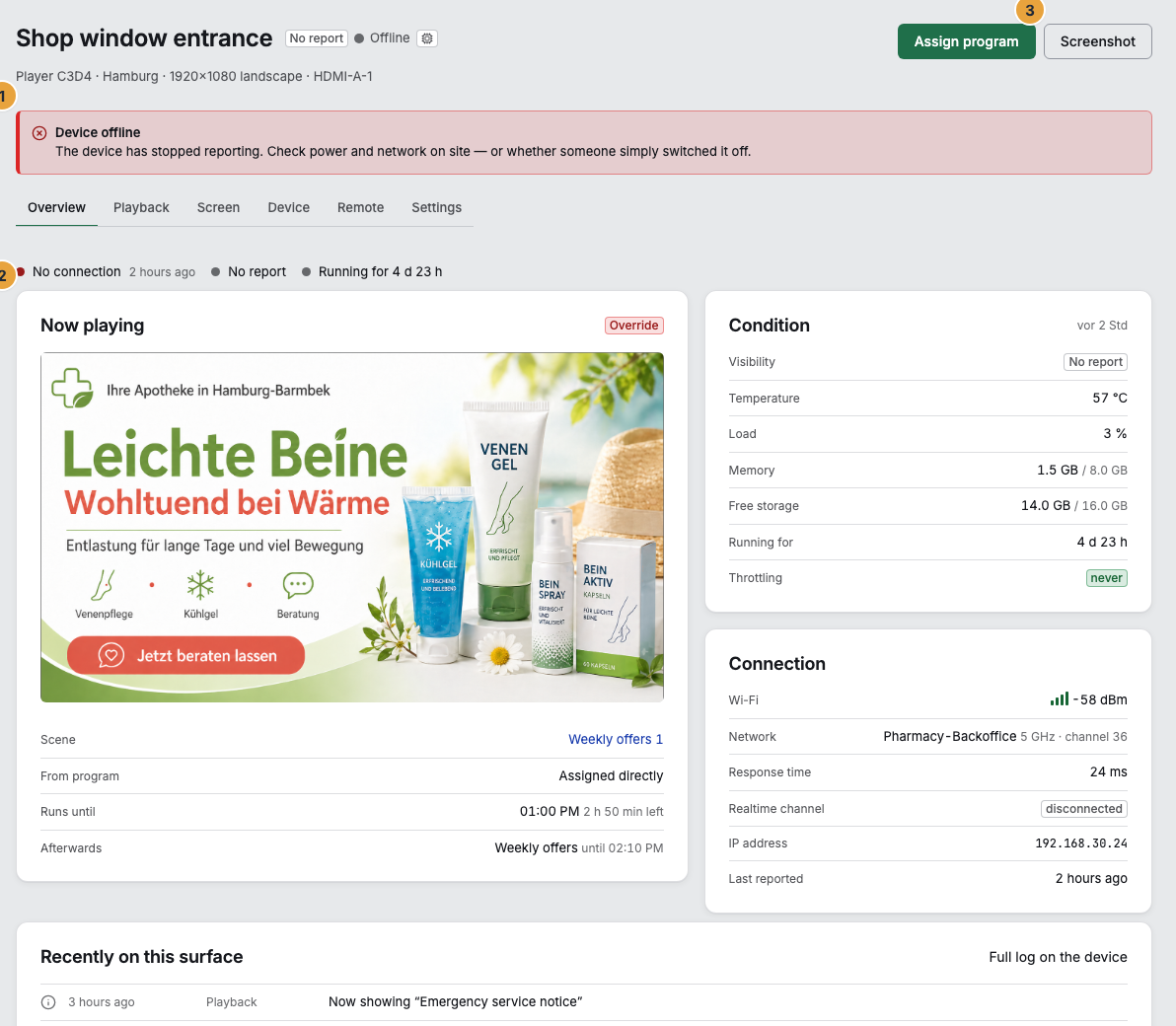Click the grey status dot before "Offline"
This screenshot has width=1176, height=1026.
[x=359, y=38]
